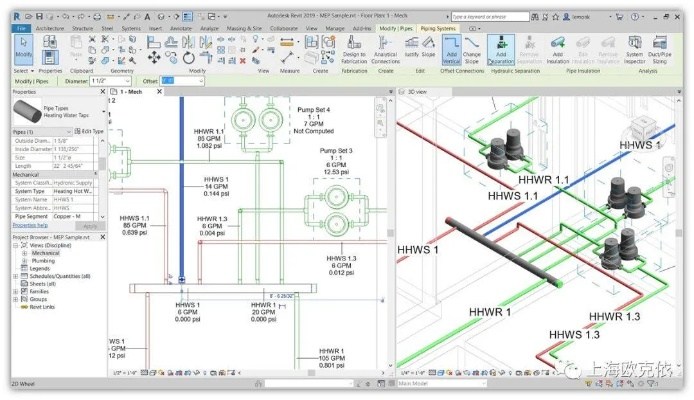Open the System Inspector tool
Image resolution: width=694 pixels, height=400 pixels.
(634, 48)
